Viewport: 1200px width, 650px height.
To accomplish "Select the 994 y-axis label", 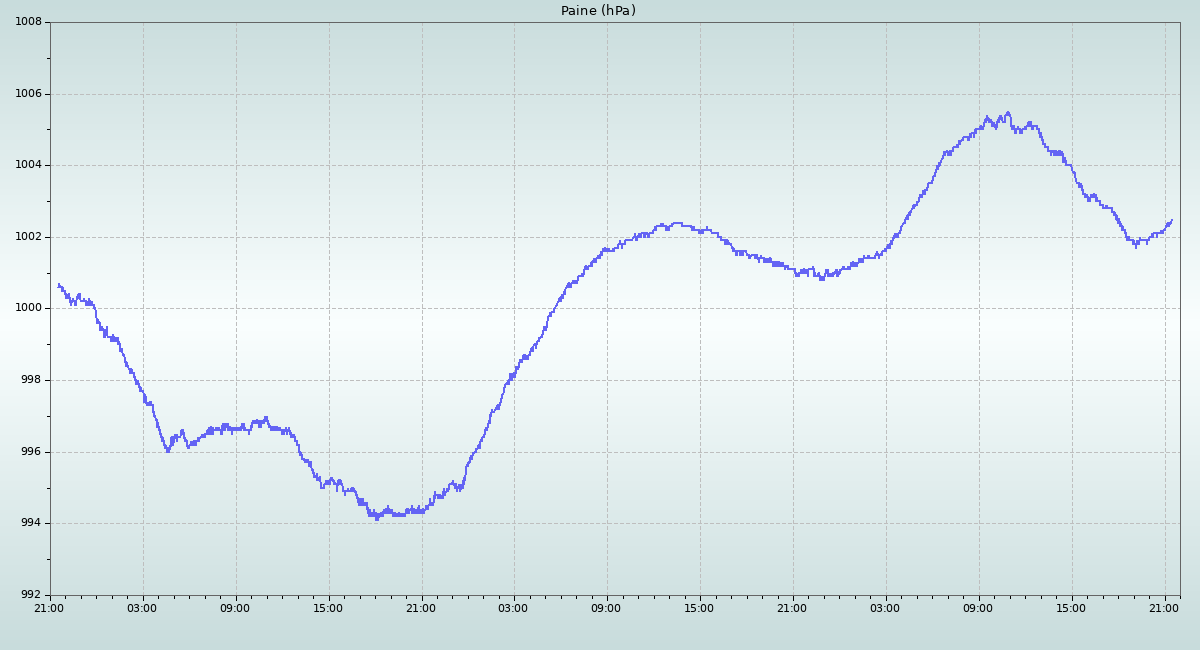I will (x=31, y=523).
